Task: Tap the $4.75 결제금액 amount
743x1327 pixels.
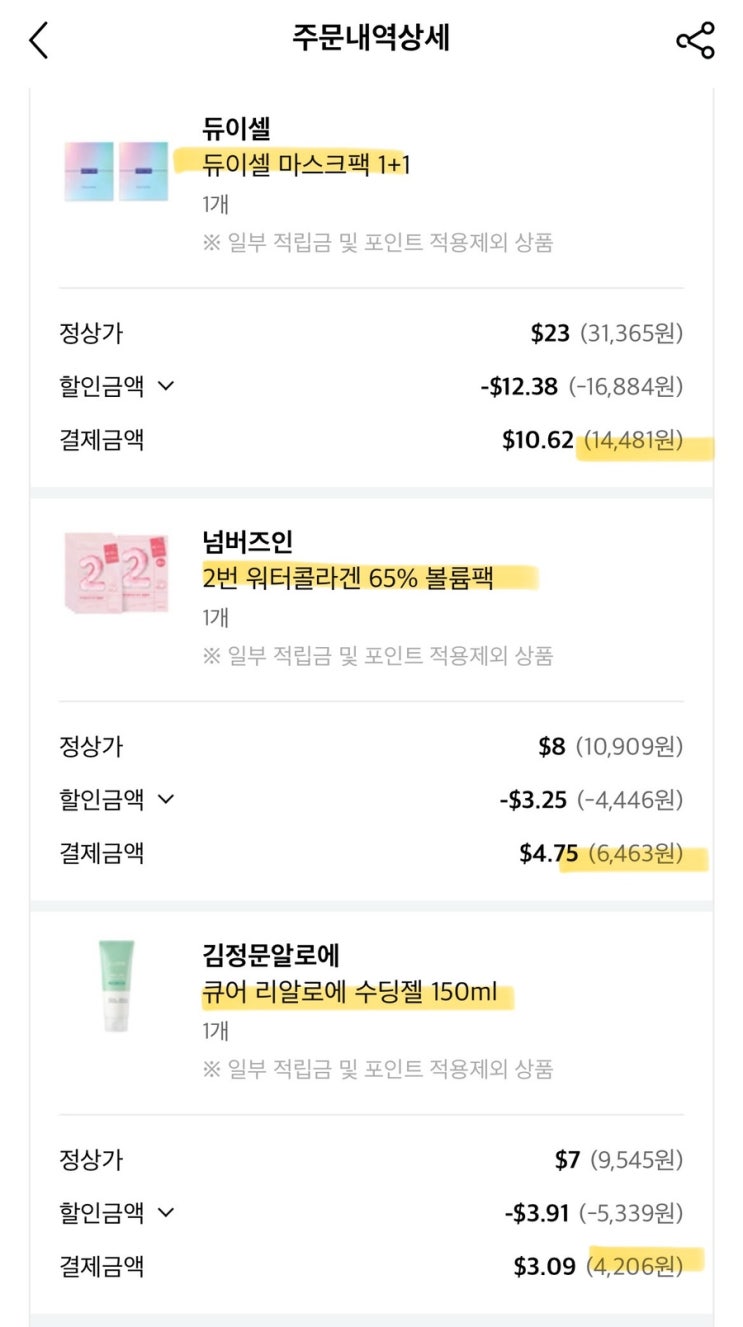Action: [548, 854]
